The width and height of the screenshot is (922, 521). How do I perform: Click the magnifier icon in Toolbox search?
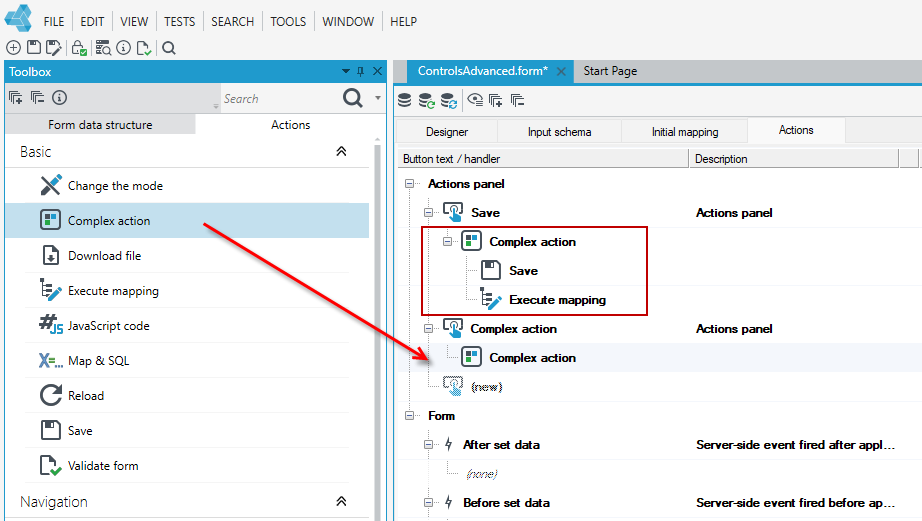[x=352, y=98]
